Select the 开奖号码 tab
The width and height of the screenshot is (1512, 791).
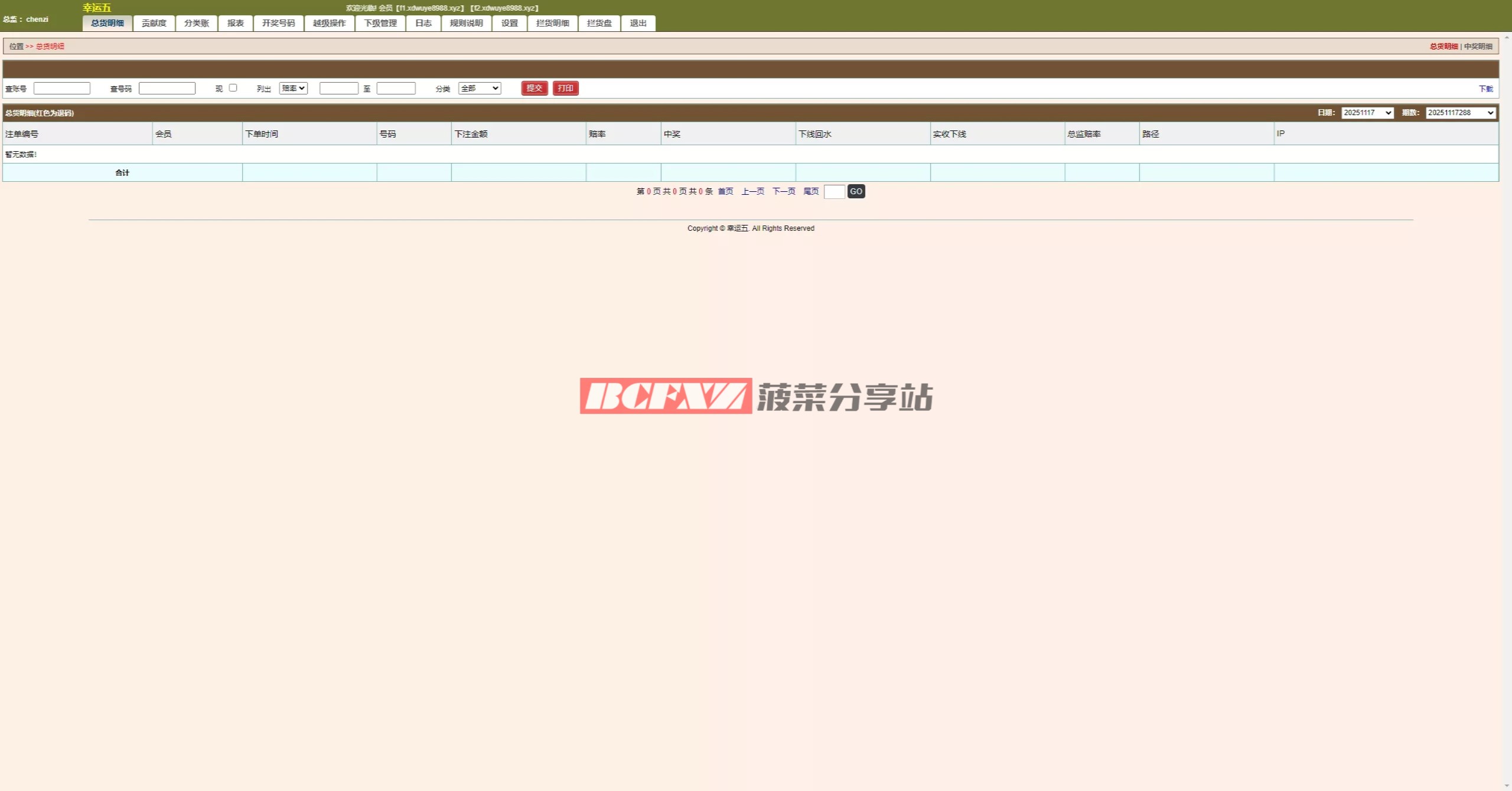279,23
